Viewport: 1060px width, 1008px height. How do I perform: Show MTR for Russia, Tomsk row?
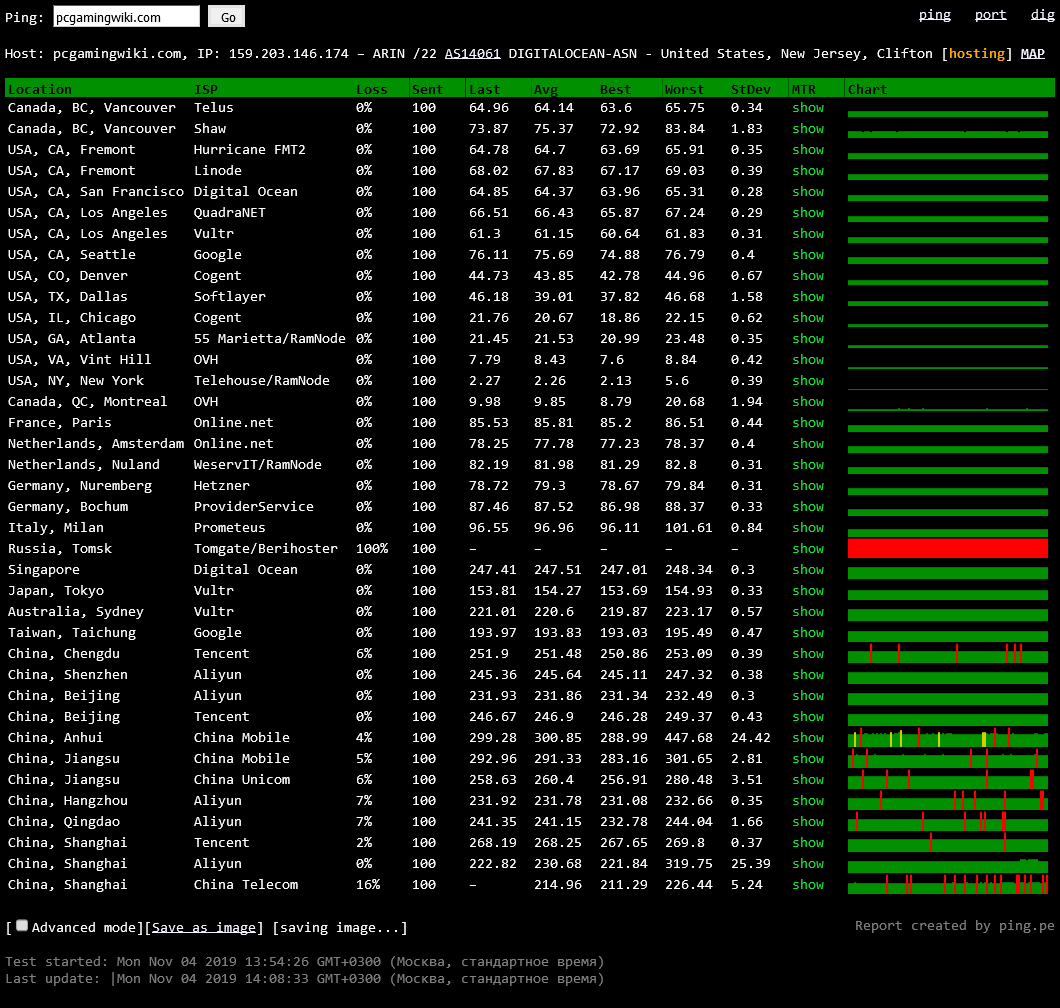tap(808, 549)
